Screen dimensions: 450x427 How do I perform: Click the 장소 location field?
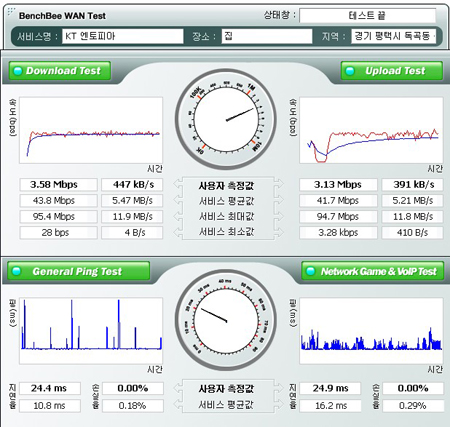(267, 36)
